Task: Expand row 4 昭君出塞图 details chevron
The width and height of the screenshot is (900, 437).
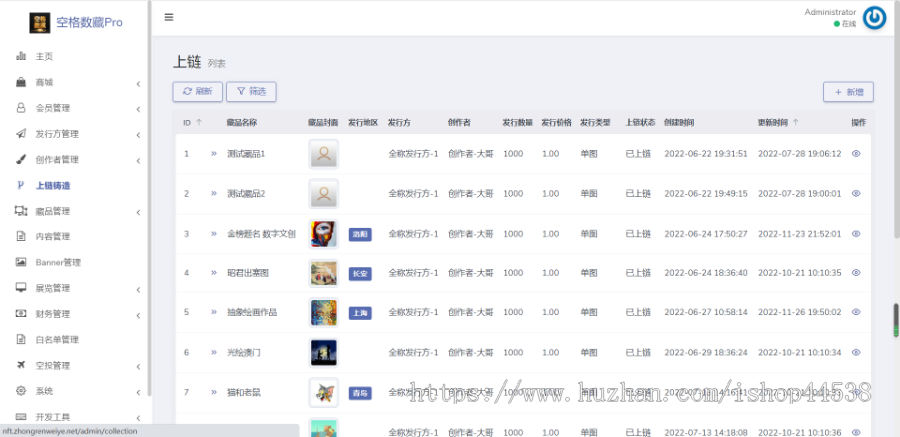Action: [214, 272]
